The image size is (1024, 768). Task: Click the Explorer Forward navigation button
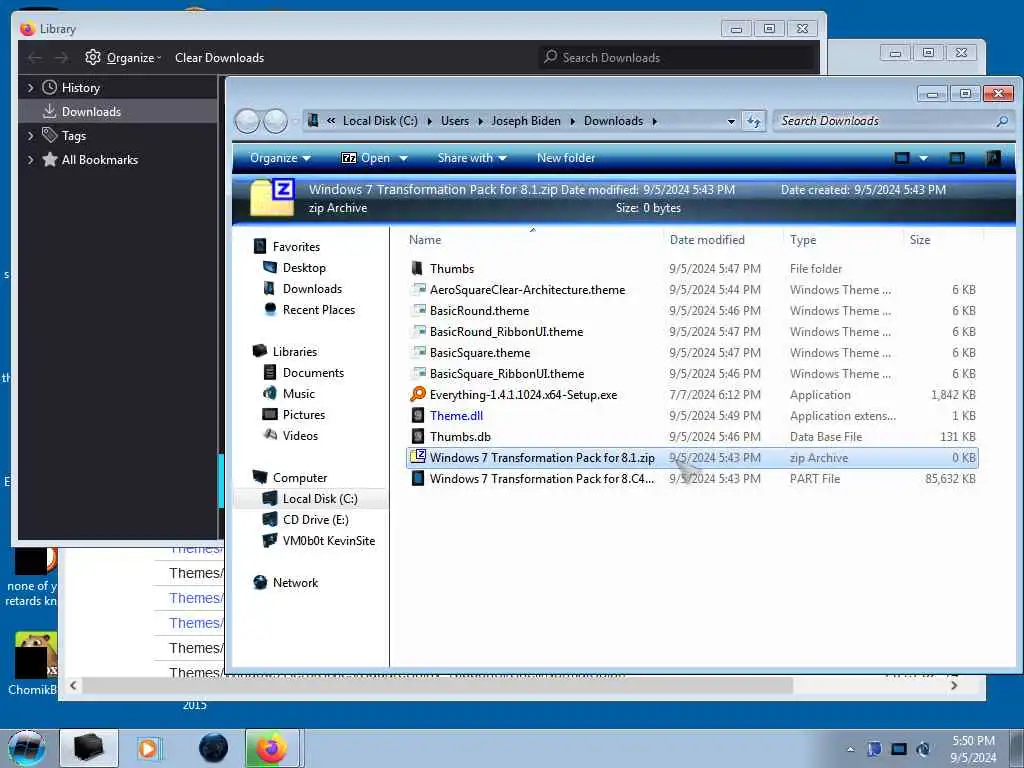click(276, 121)
